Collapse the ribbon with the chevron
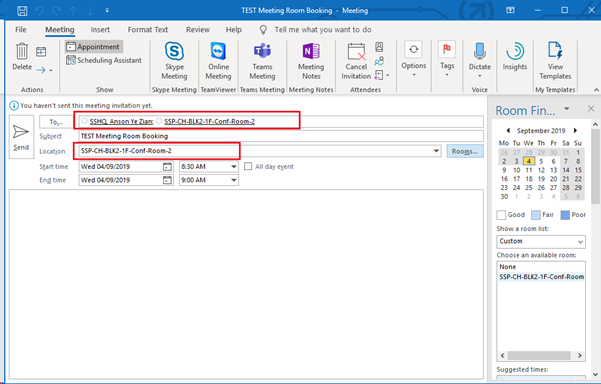Screen dimensions: 601x384 (596, 90)
